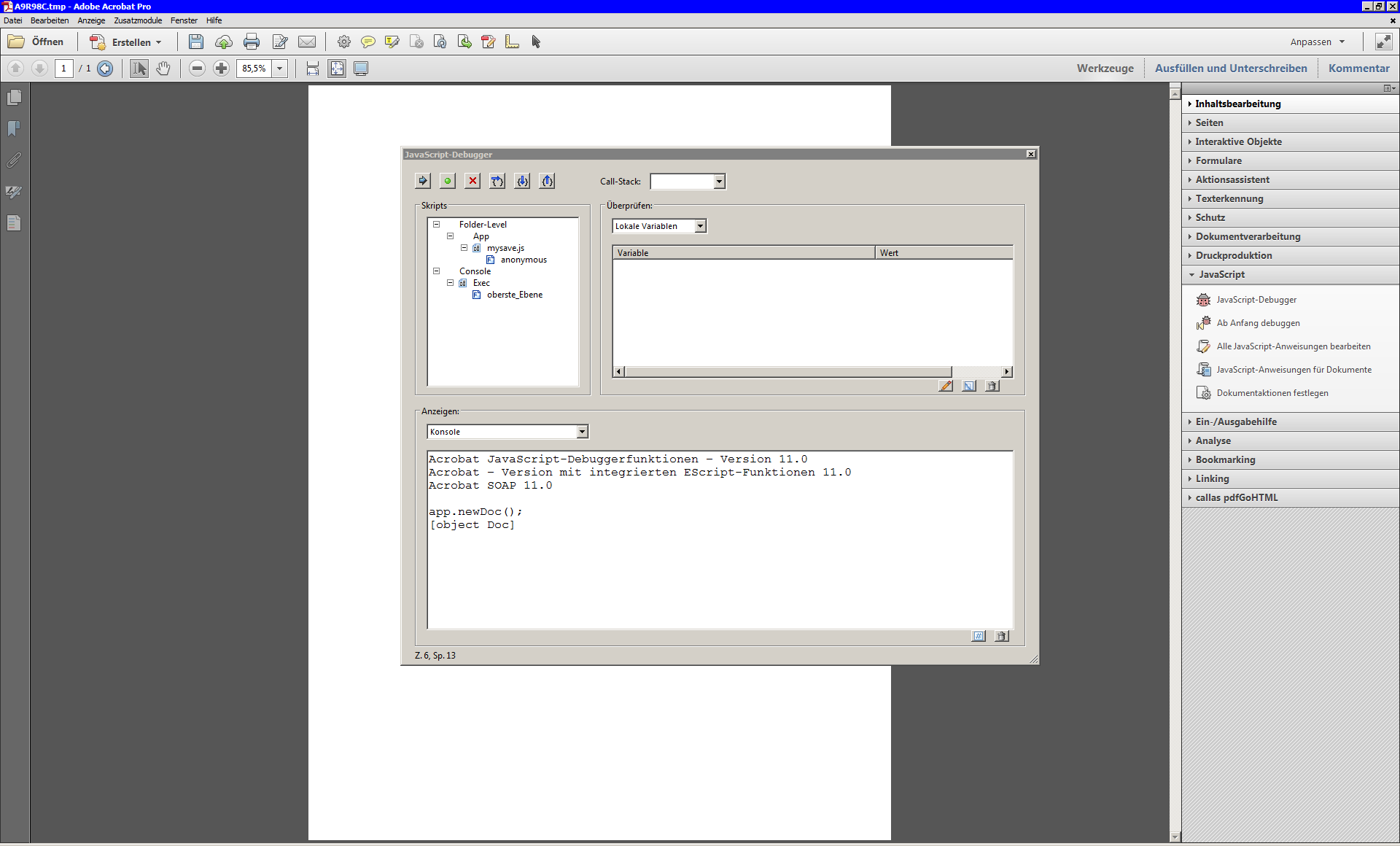The image size is (1400, 846).
Task: Open the Datei menu
Action: coord(13,20)
